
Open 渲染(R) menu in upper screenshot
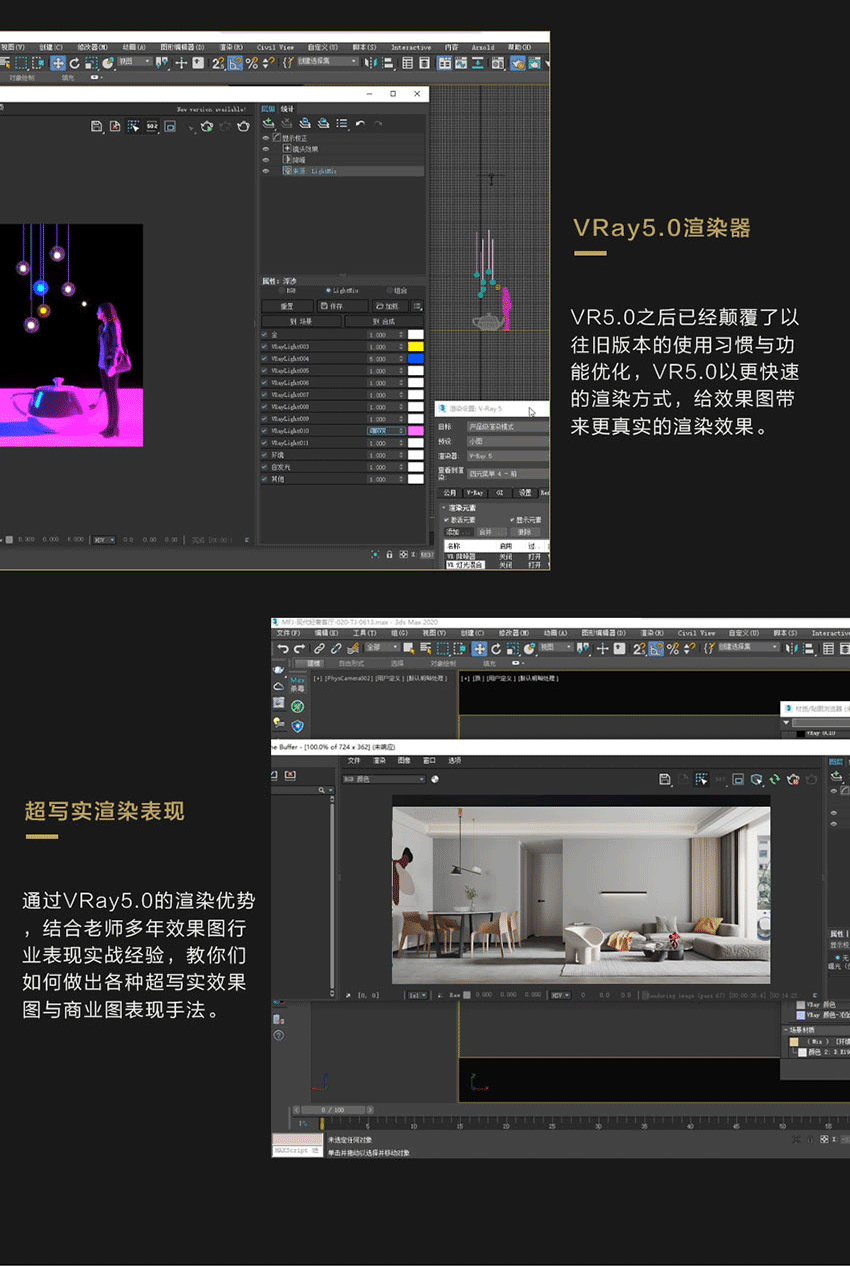(x=231, y=47)
